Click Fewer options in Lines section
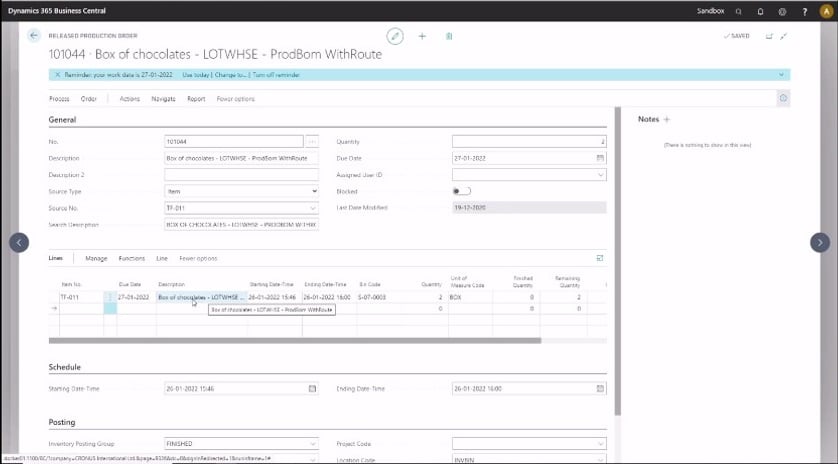 [x=198, y=258]
